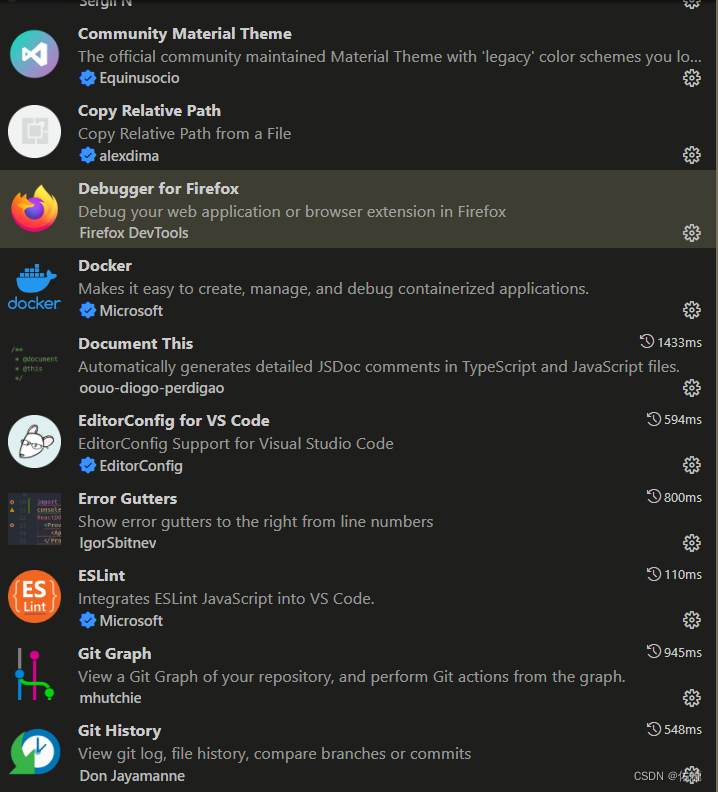
Task: Click publisher name mhutchie
Action: point(110,698)
